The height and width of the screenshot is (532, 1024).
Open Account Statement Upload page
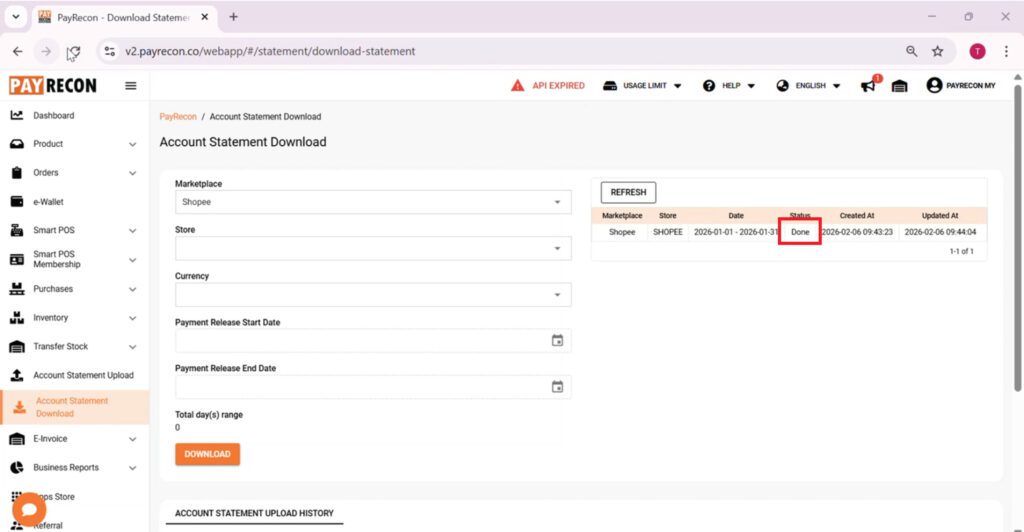pos(84,375)
